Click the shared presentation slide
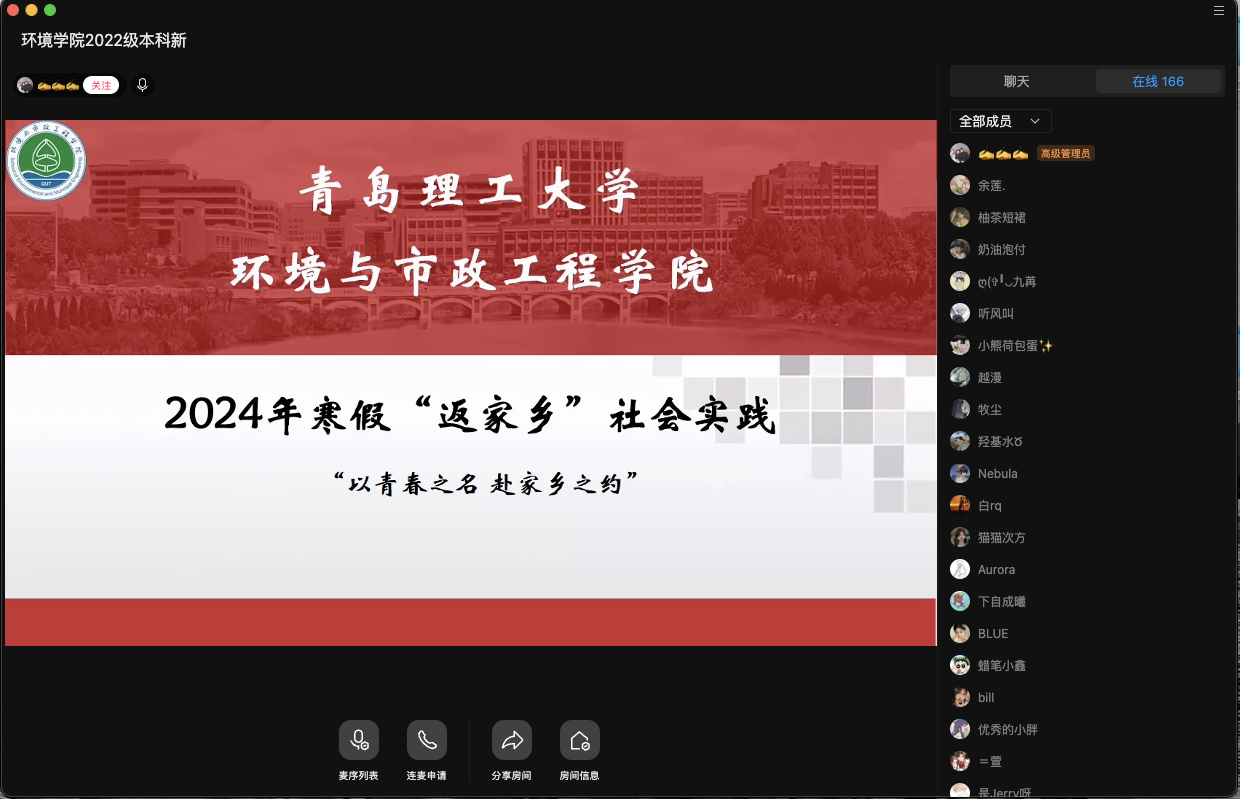This screenshot has height=799, width=1240. (x=470, y=382)
